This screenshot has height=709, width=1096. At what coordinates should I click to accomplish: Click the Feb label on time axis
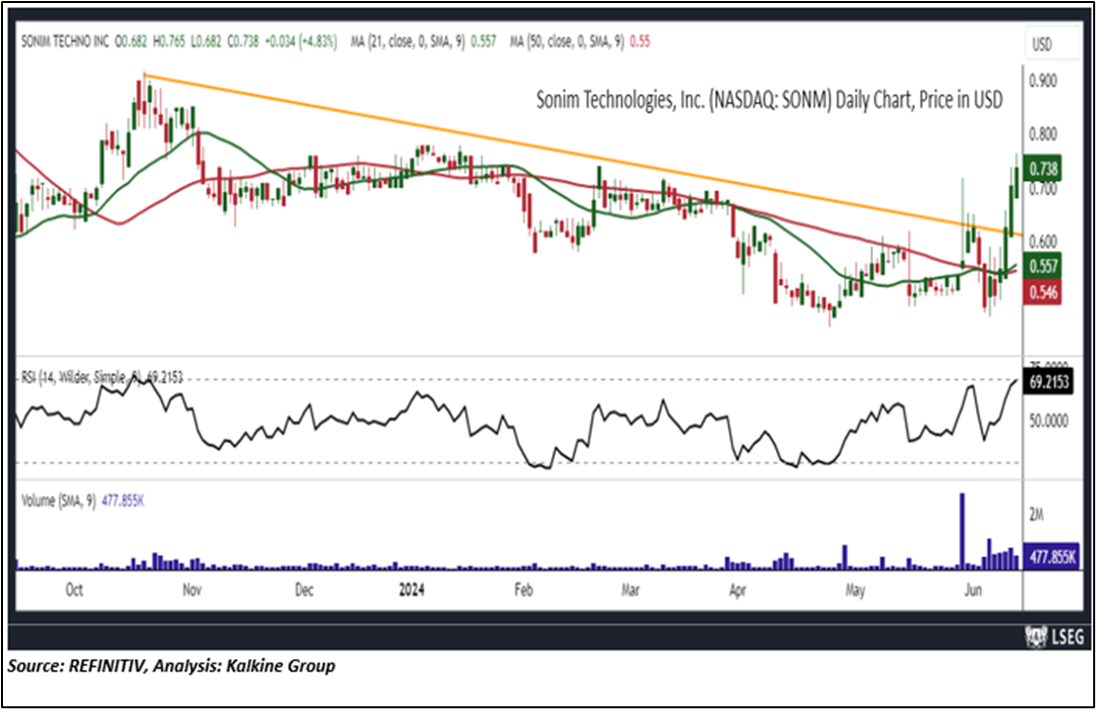[524, 590]
